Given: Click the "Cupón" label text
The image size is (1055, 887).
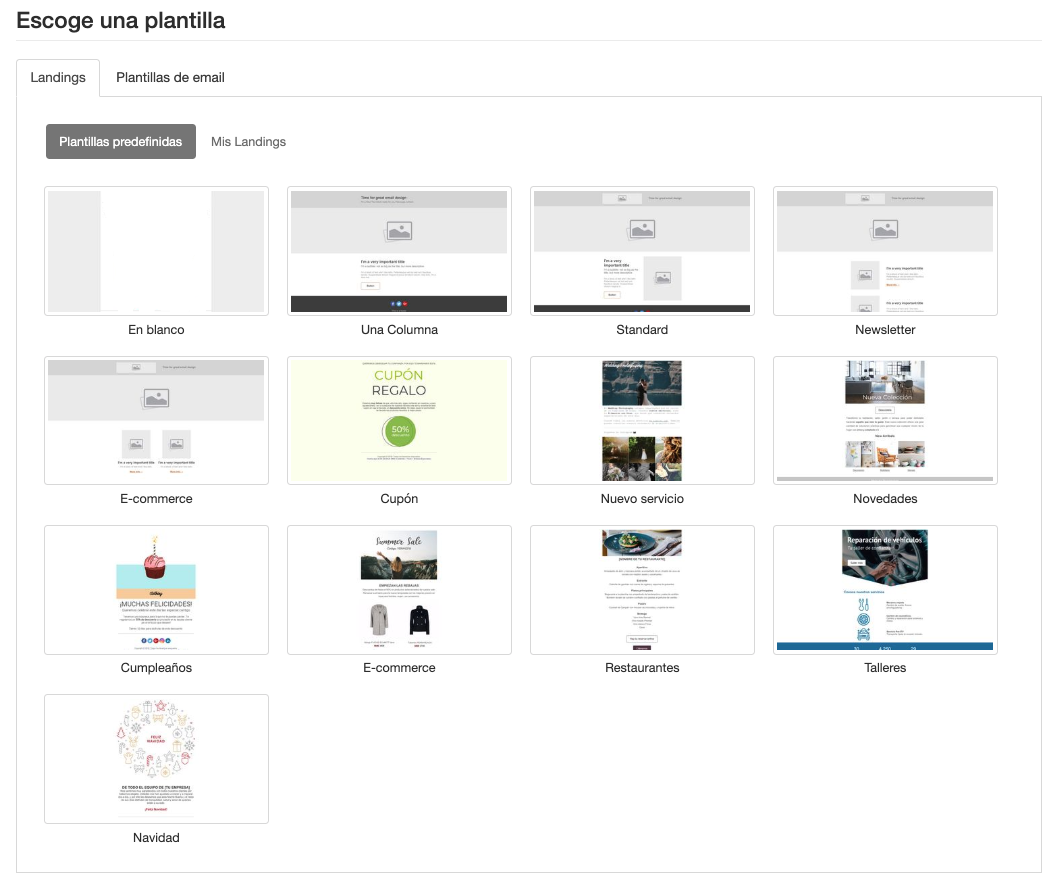Looking at the screenshot, I should pos(399,498).
